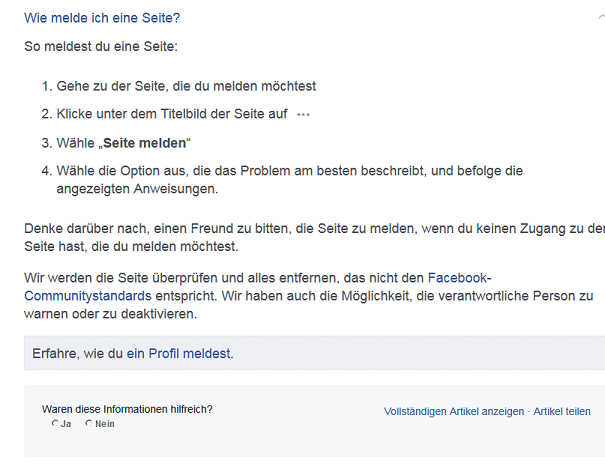Viewport: 605px width, 472px height.
Task: Select the 'Nein' radio button
Action: (89, 423)
